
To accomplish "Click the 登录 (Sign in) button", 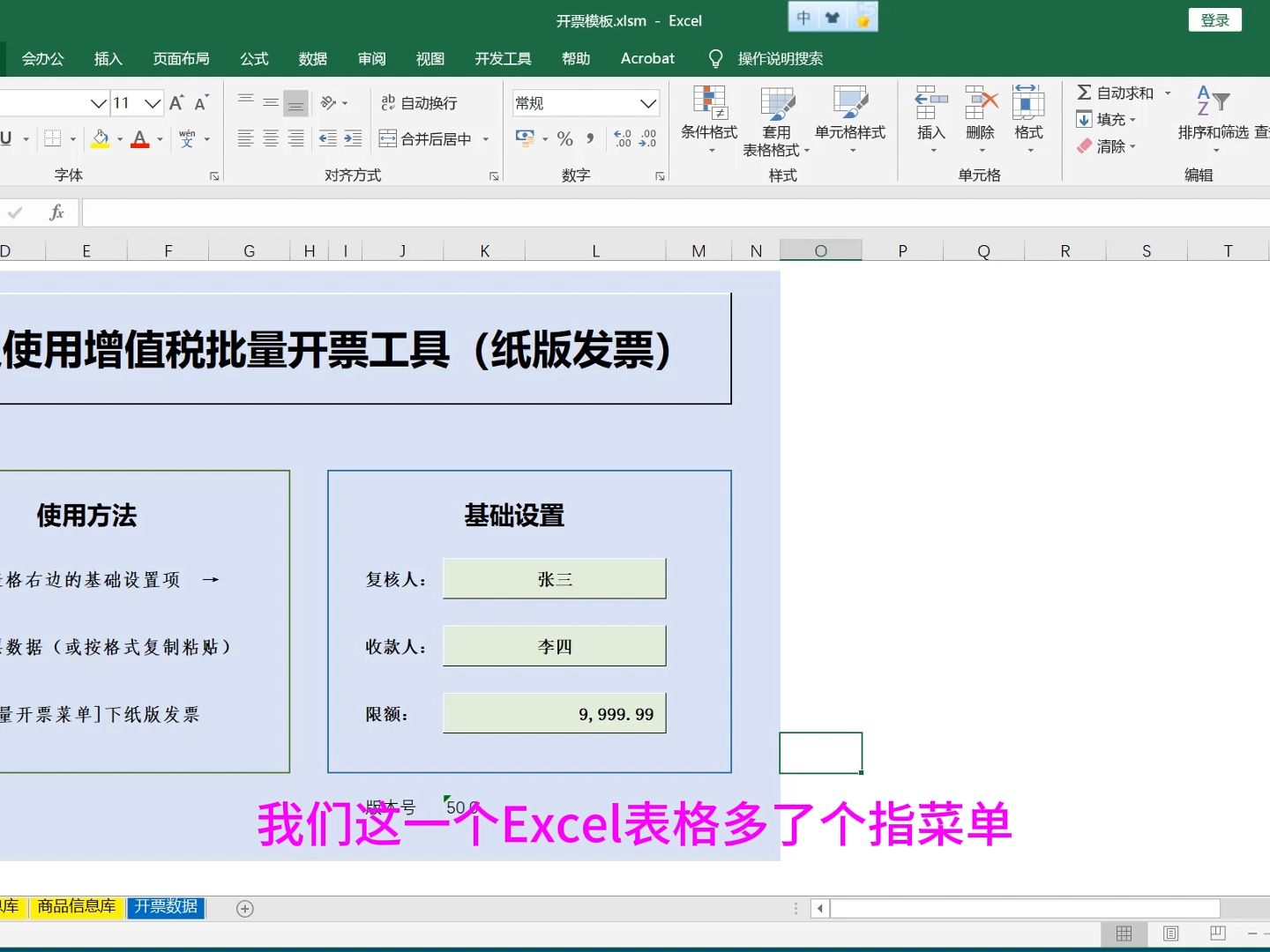I will (x=1214, y=19).
